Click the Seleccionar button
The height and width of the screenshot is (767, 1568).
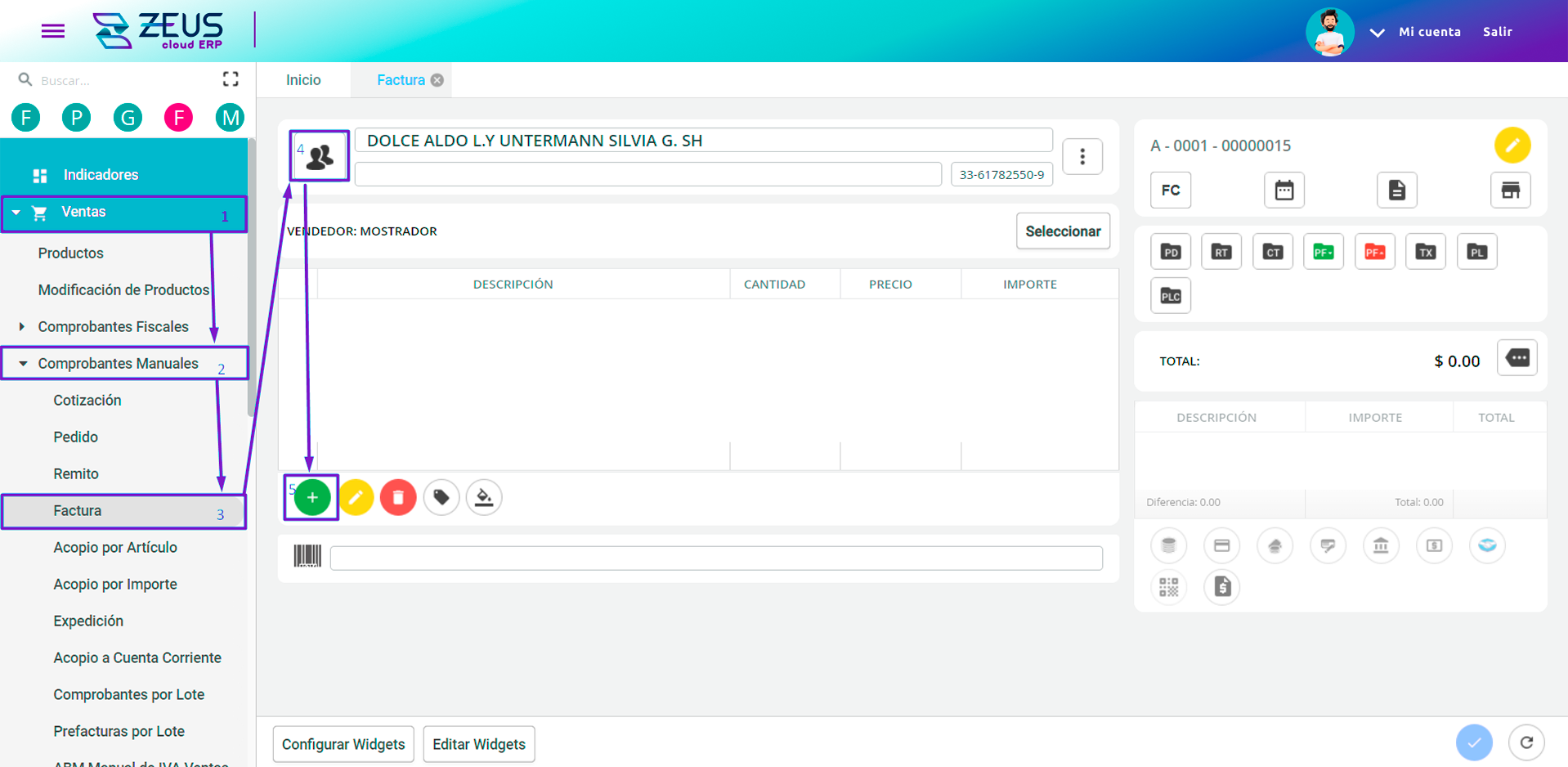pos(1063,231)
